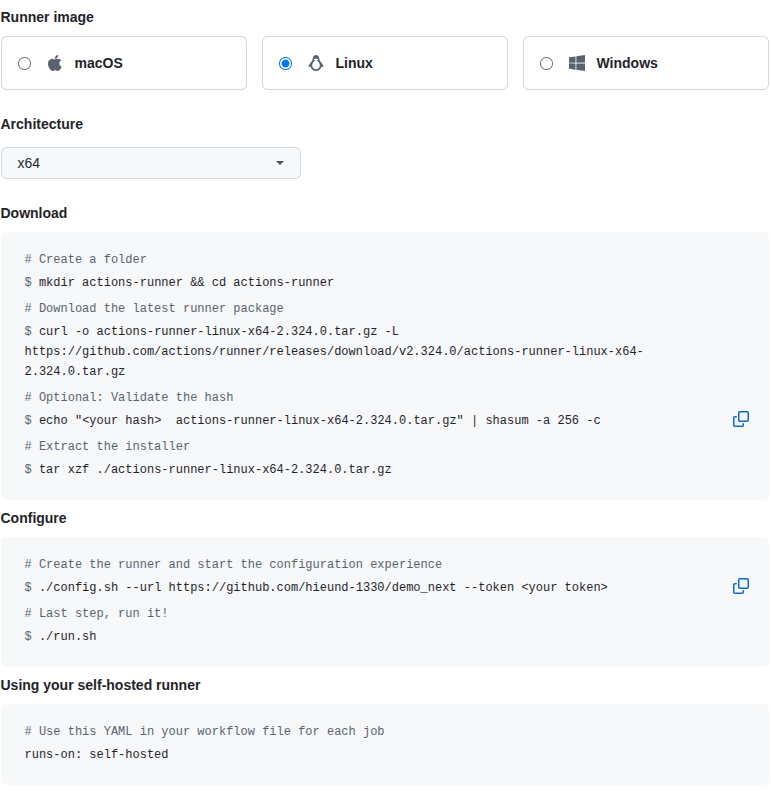Viewport: 771px width, 791px height.
Task: Click the Windows logo icon
Action: click(x=577, y=63)
